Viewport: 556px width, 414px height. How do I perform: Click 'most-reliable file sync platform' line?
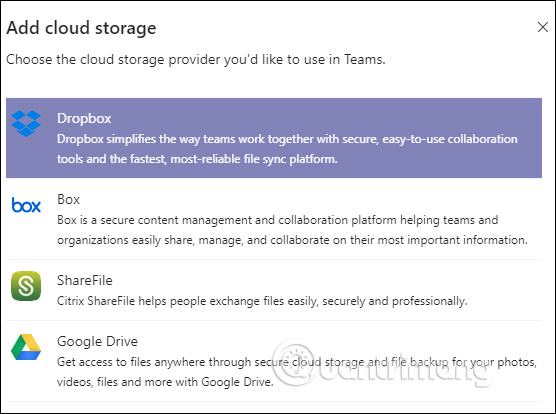coord(254,159)
